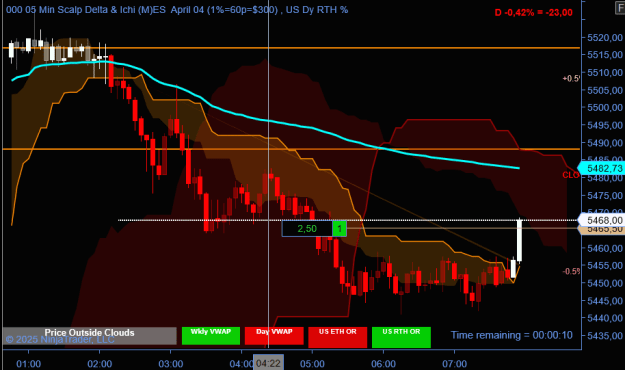Select the 2,50 position profit label
The image size is (625, 370).
307,229
